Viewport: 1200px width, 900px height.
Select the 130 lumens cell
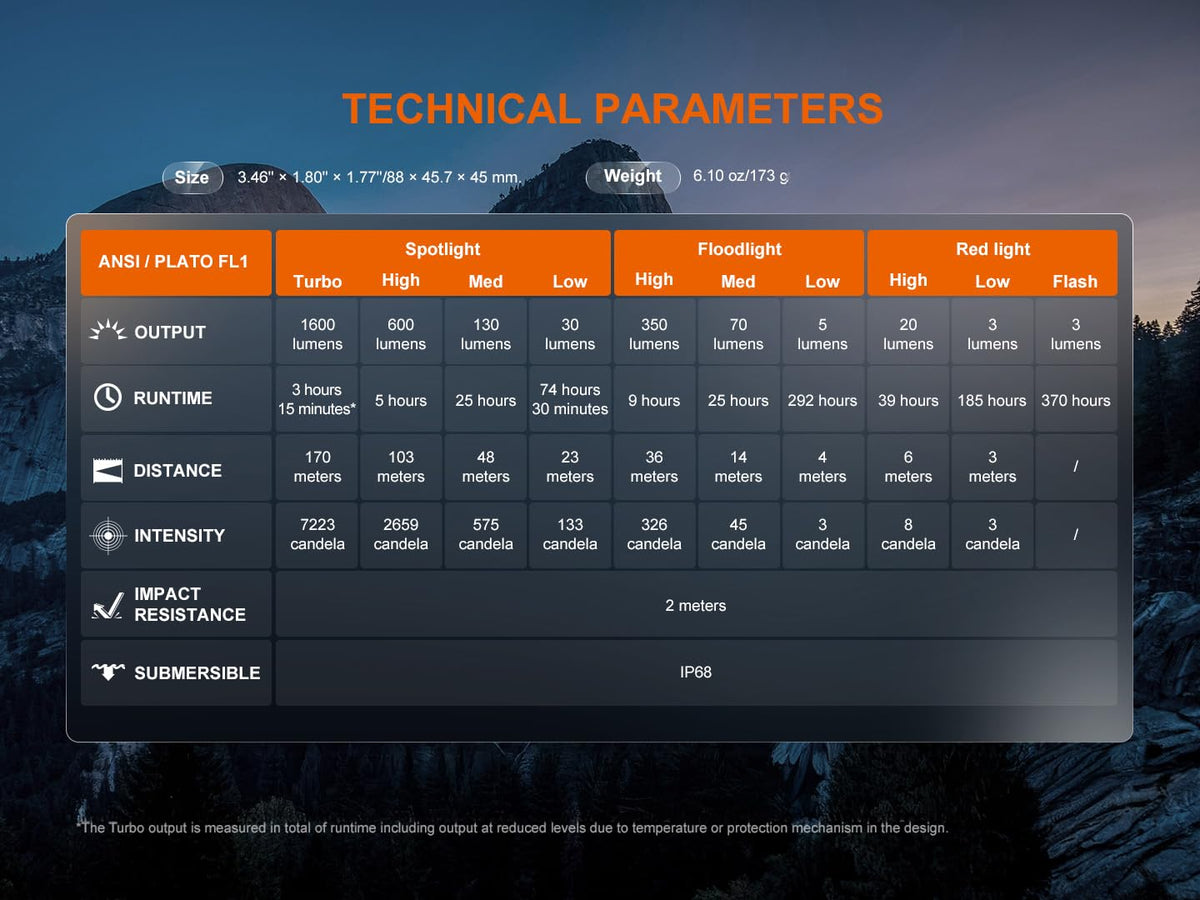(485, 334)
